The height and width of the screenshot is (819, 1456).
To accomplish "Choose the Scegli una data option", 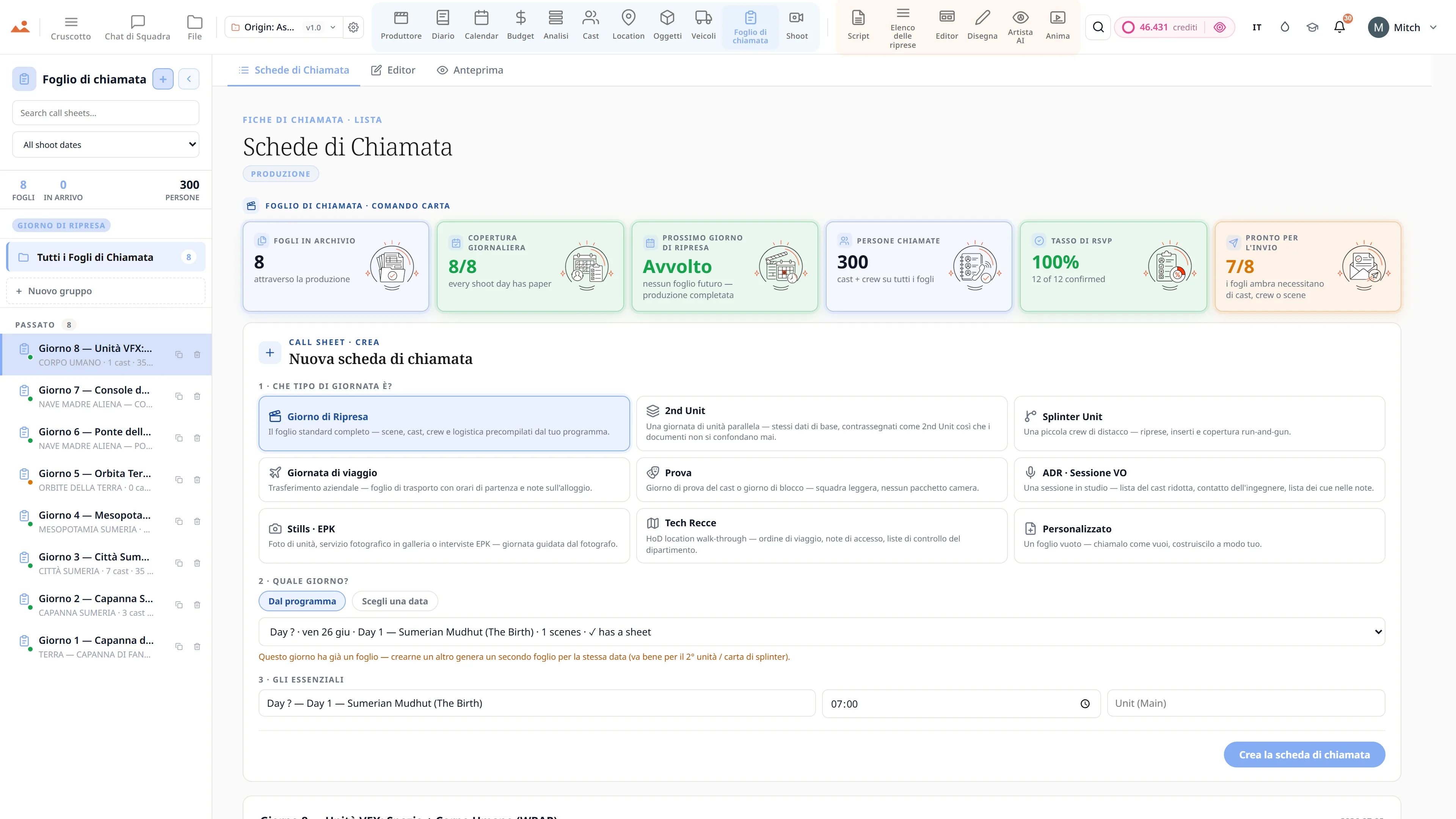I will point(394,601).
